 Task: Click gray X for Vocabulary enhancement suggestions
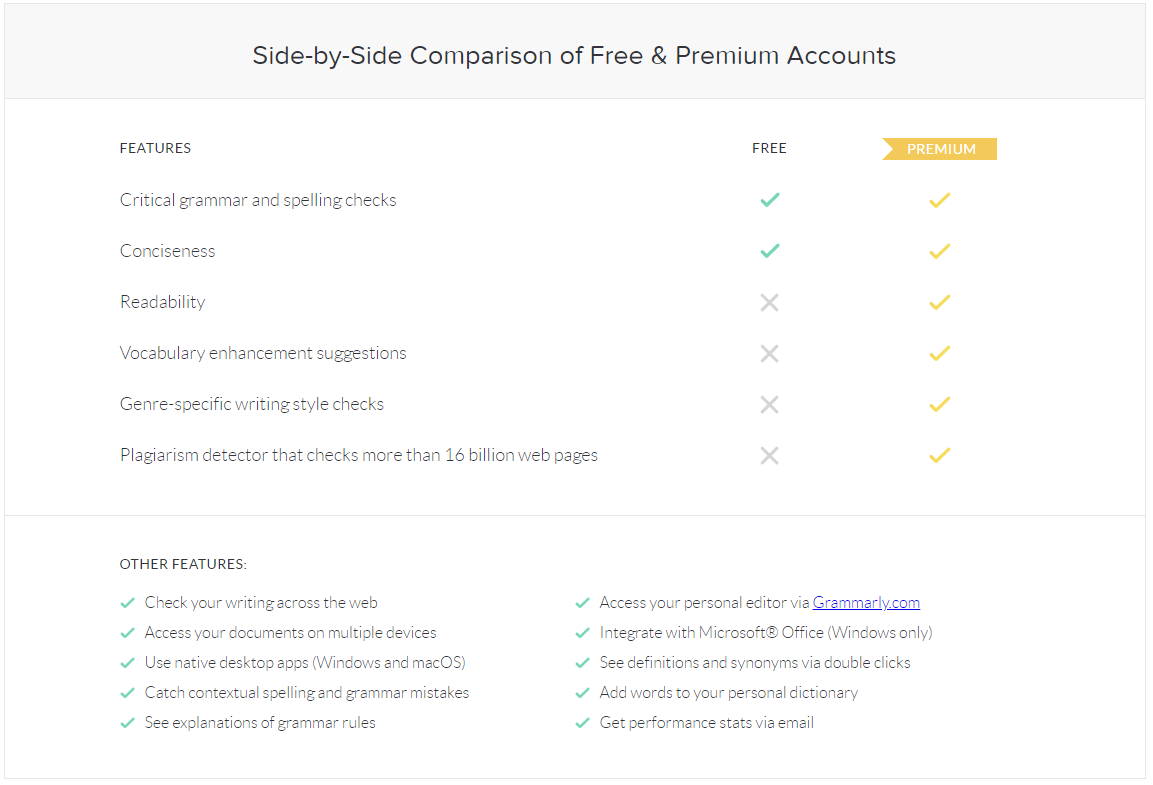[769, 353]
